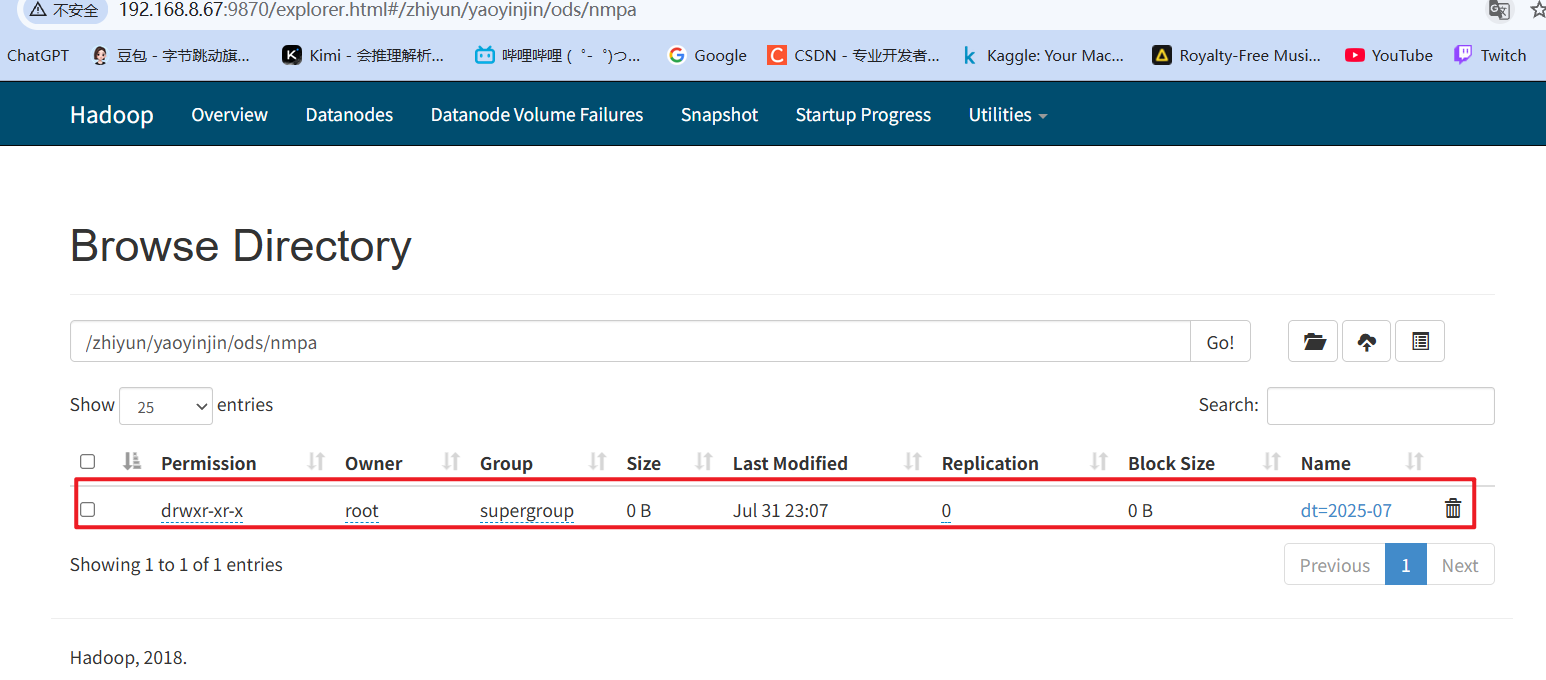Open the YouTube bookmark
1546x680 pixels.
(x=1389, y=55)
